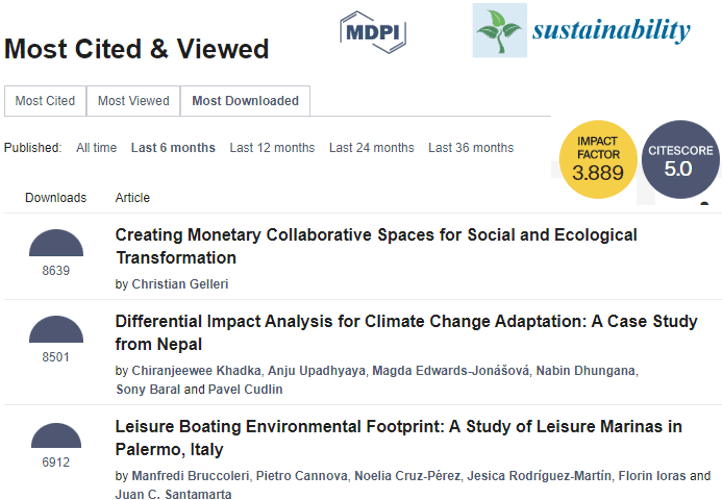Open author Manfredi Bruccoleri's profile
Image resolution: width=722 pixels, height=500 pixels.
click(190, 476)
